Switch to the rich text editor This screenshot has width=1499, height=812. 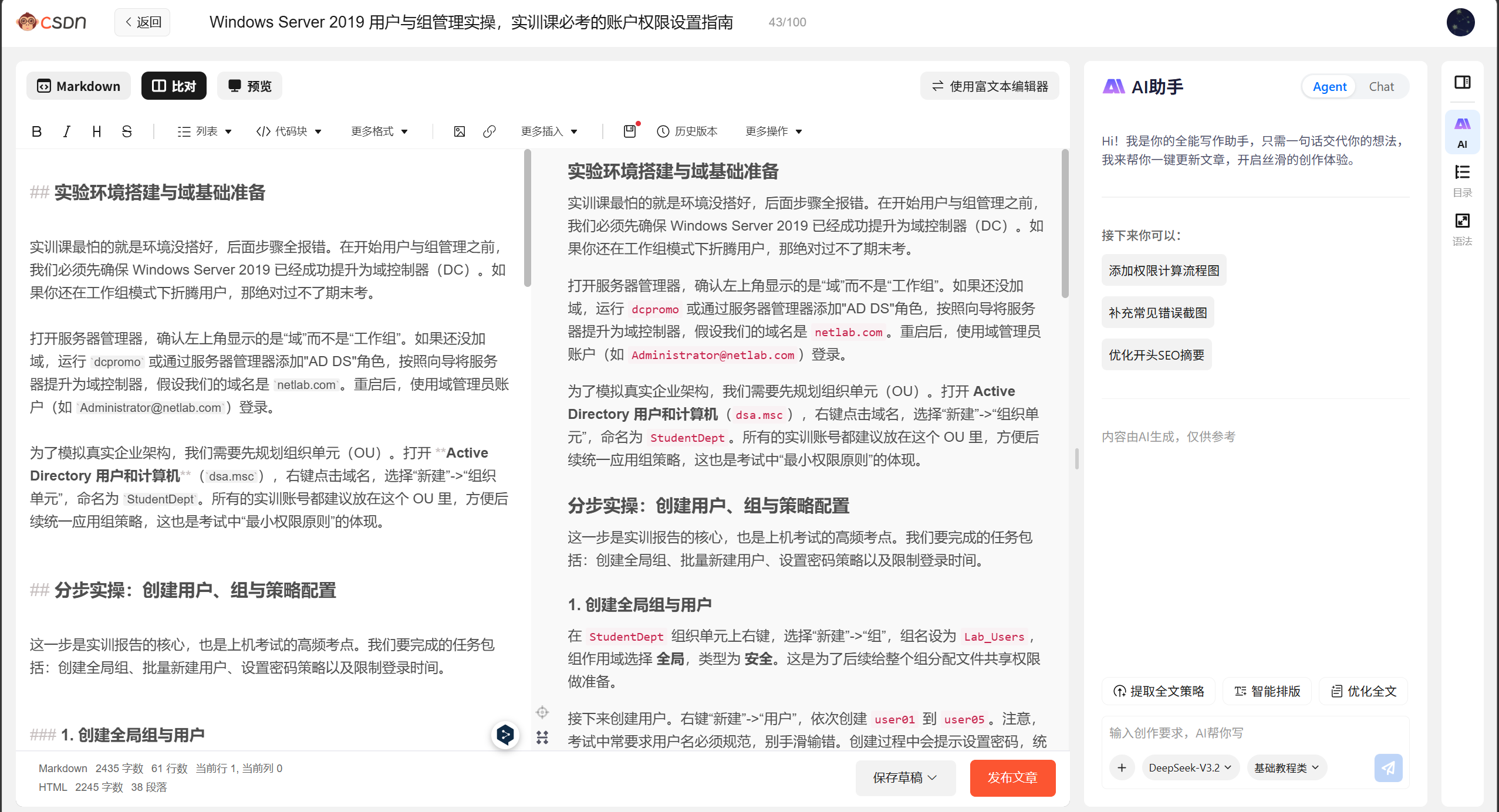click(990, 86)
